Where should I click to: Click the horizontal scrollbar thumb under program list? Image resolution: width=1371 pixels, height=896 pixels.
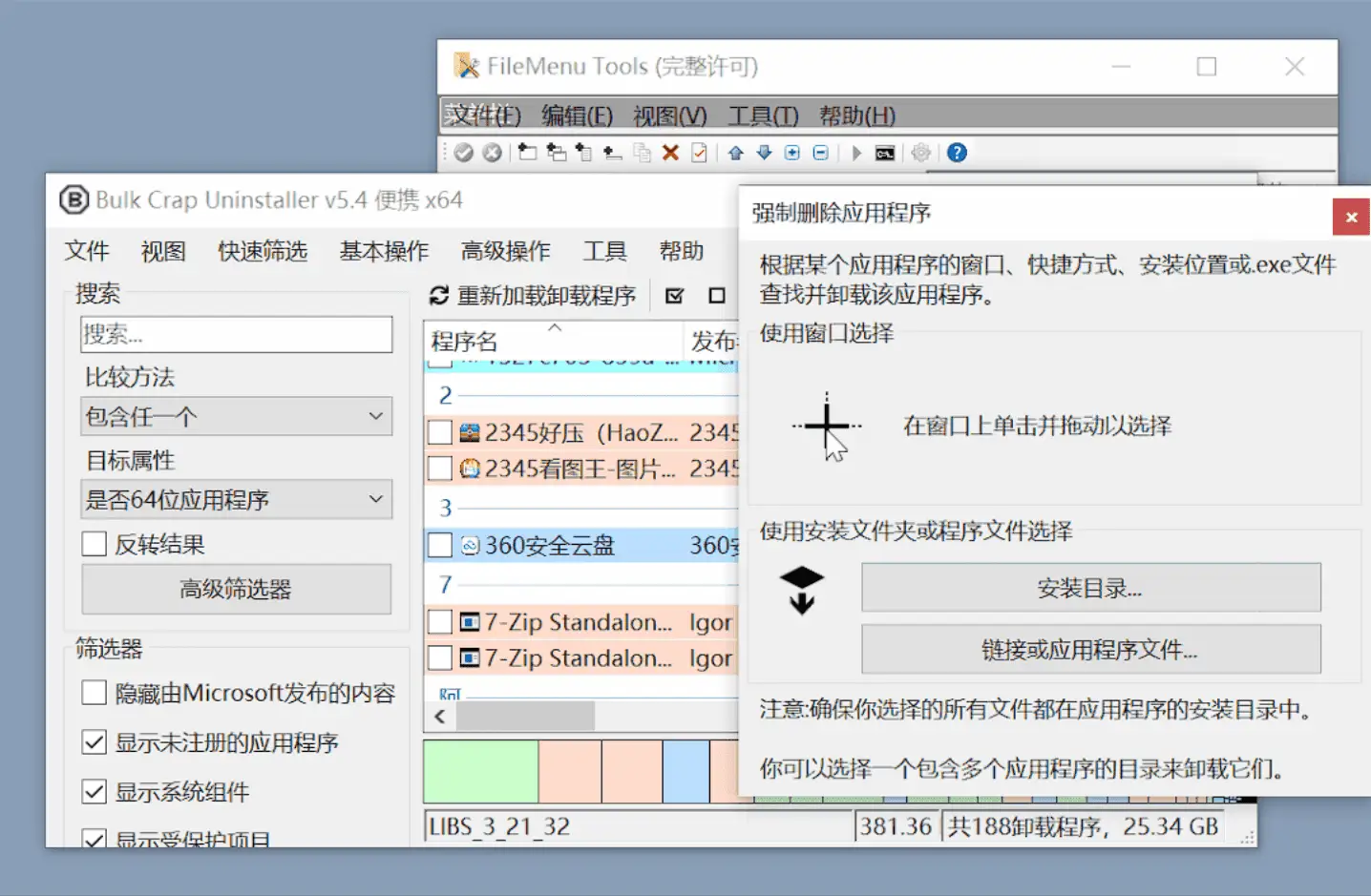(x=525, y=716)
